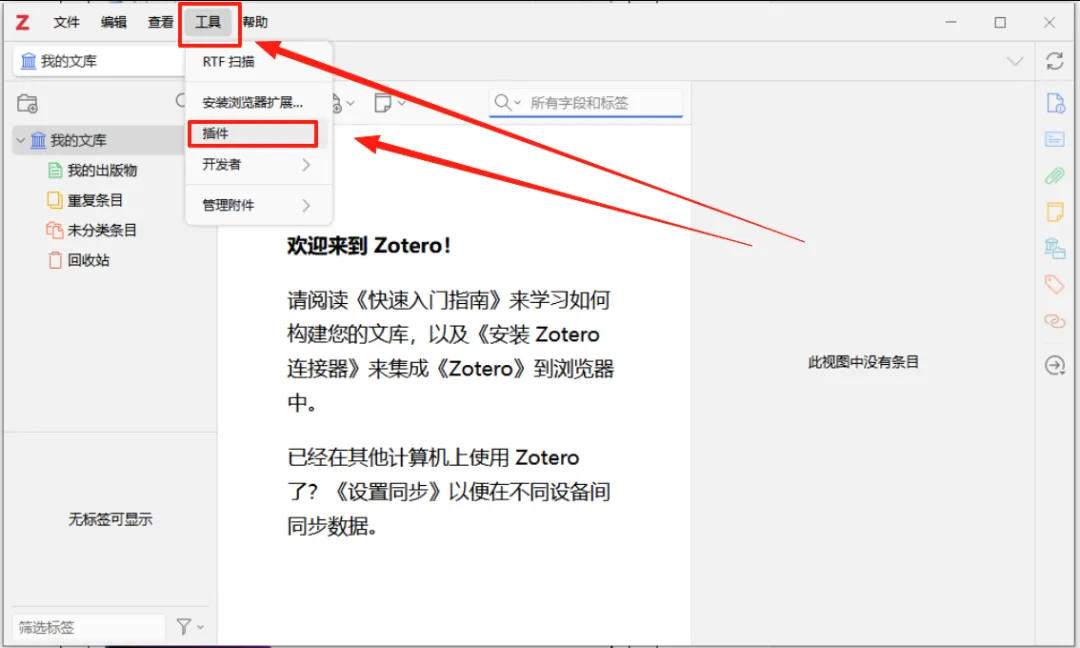Click the Zotero Z logo icon

tap(22, 23)
